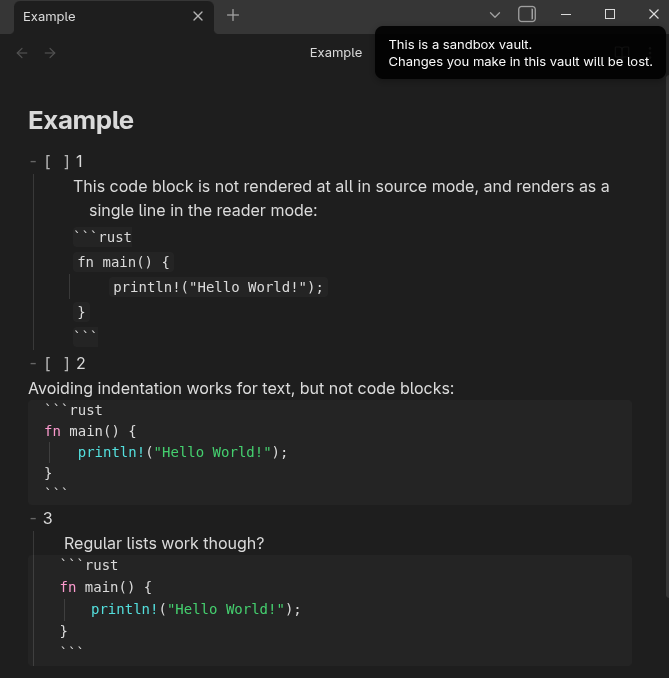Image resolution: width=669 pixels, height=678 pixels.
Task: Dismiss the sandbox vault notice
Action: pyautogui.click(x=520, y=53)
